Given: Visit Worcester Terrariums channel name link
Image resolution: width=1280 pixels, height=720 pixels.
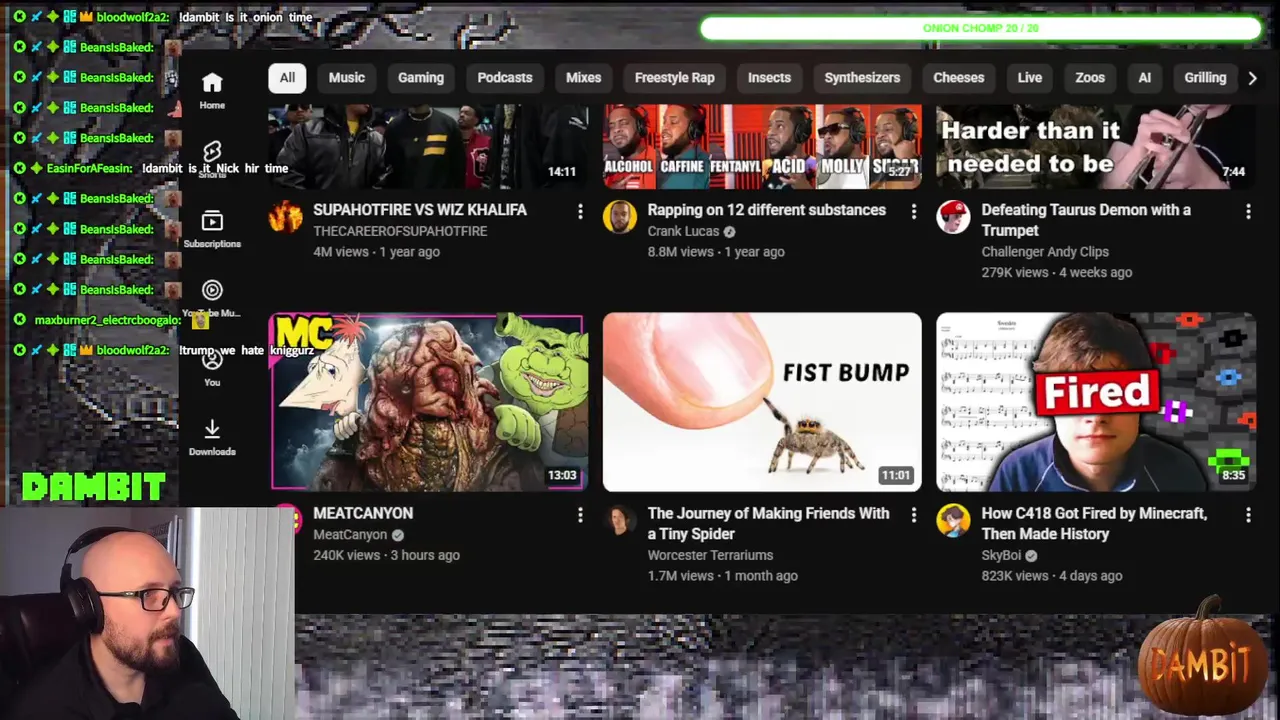Looking at the screenshot, I should click(x=710, y=555).
